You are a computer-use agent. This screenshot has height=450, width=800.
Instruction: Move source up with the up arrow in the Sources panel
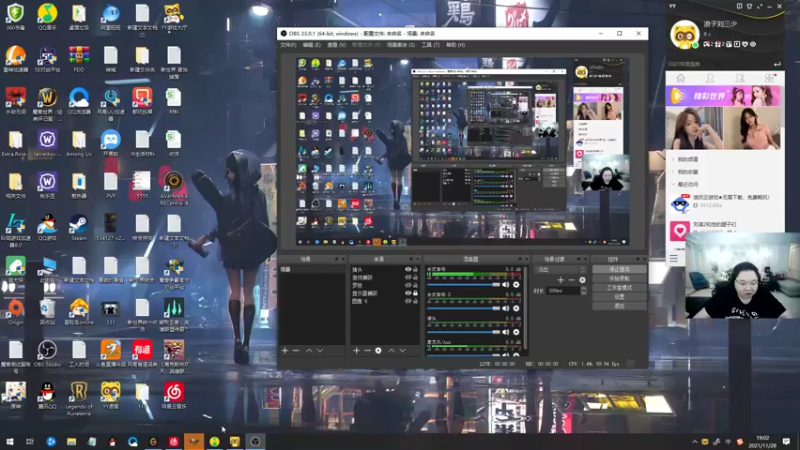click(x=391, y=351)
